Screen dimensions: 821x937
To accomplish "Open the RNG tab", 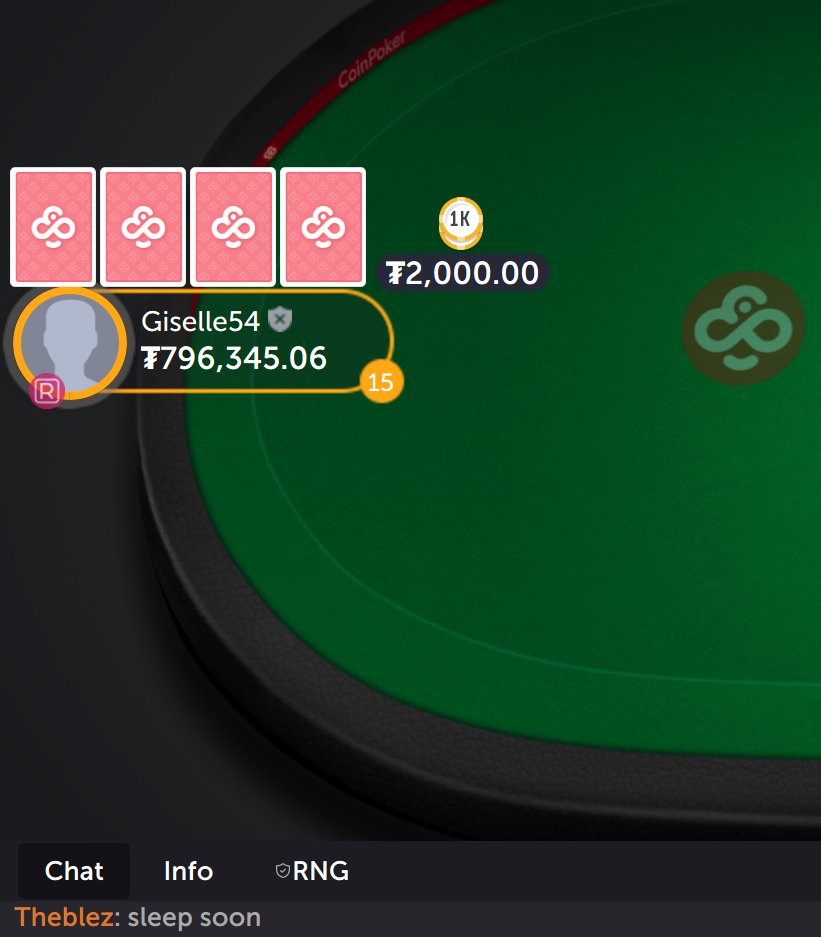I will click(312, 871).
